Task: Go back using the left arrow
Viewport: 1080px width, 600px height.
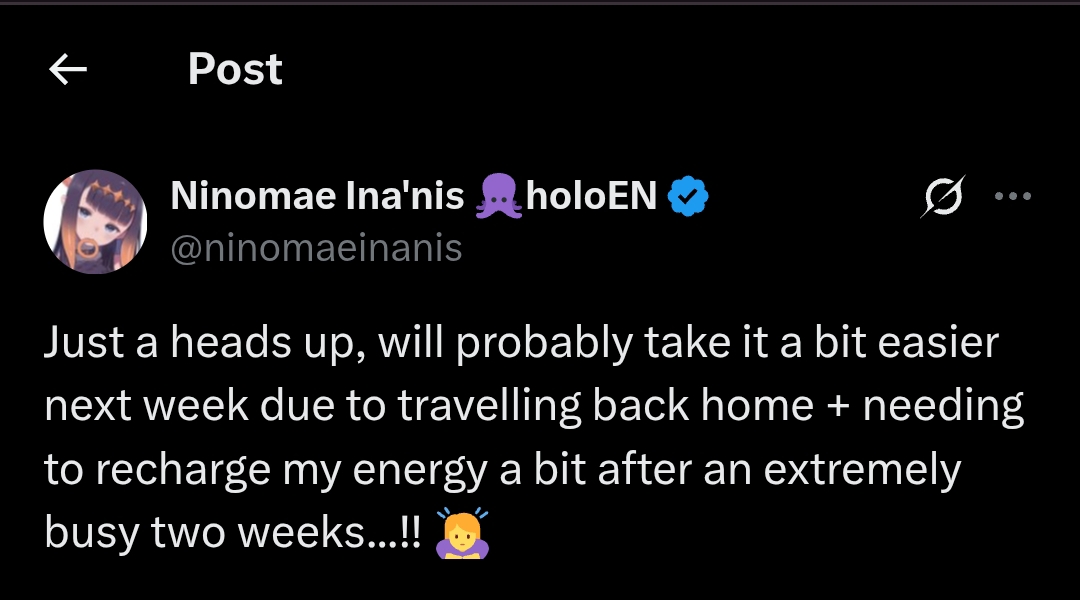Action: coord(68,70)
